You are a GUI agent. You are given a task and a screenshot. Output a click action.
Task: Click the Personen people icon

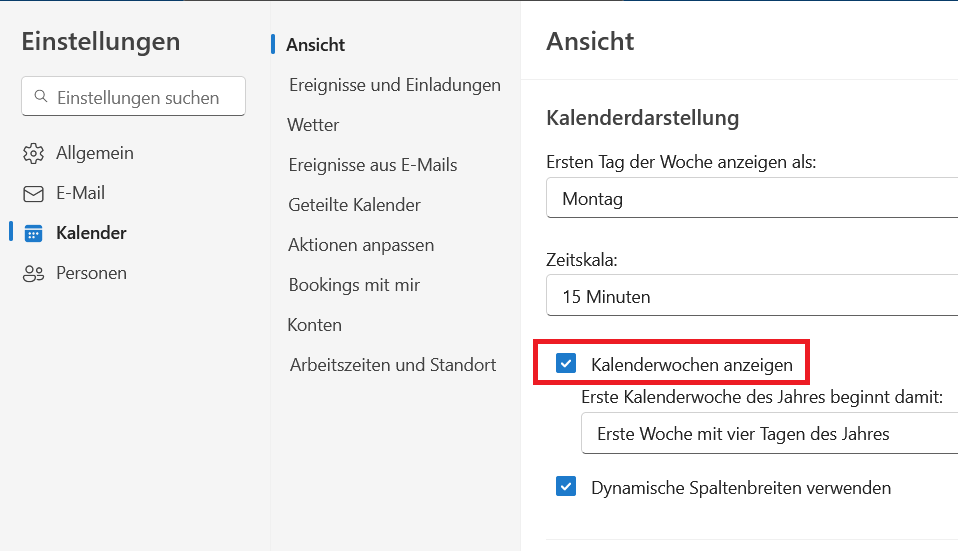pyautogui.click(x=33, y=273)
